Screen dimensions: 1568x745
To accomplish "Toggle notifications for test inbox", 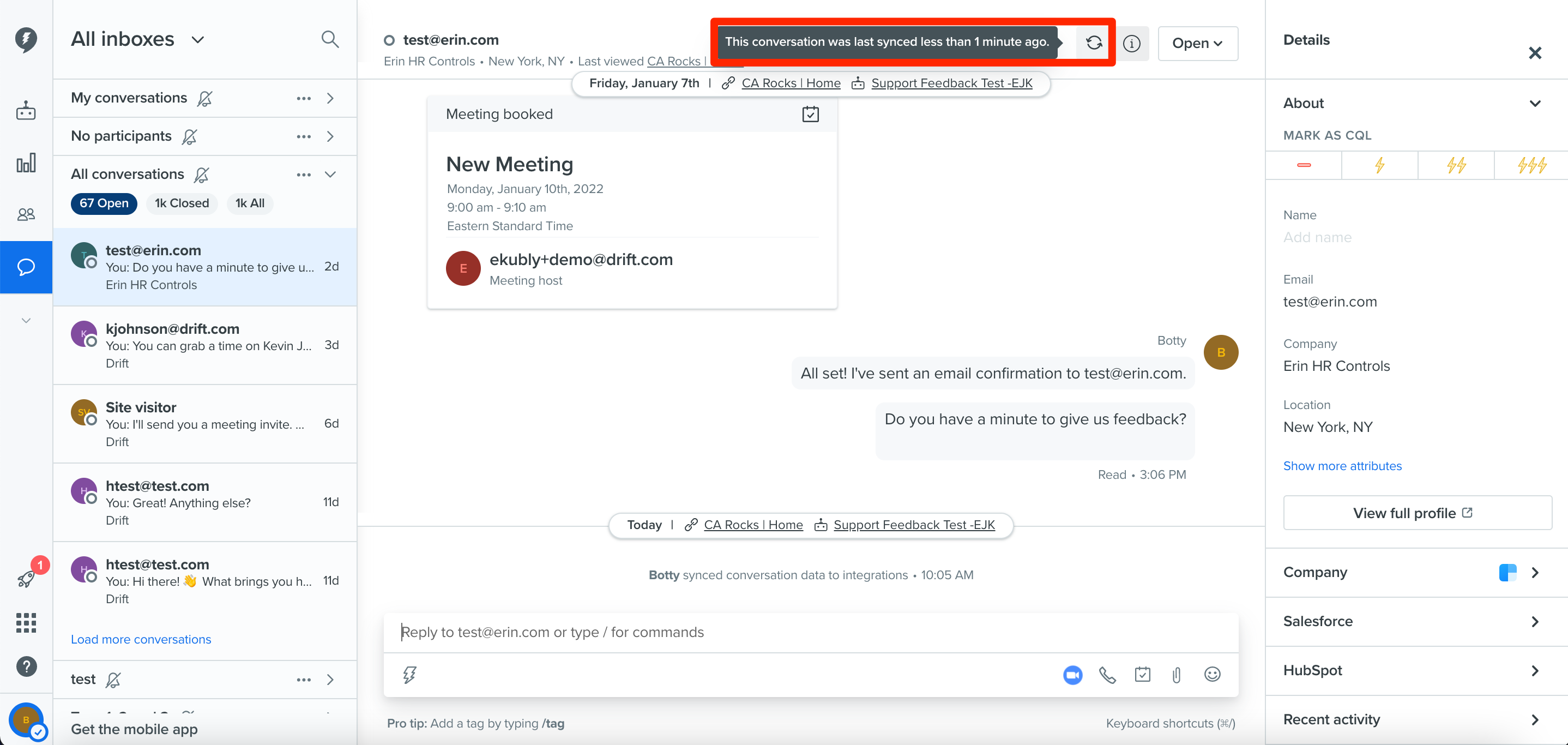I will [x=113, y=679].
